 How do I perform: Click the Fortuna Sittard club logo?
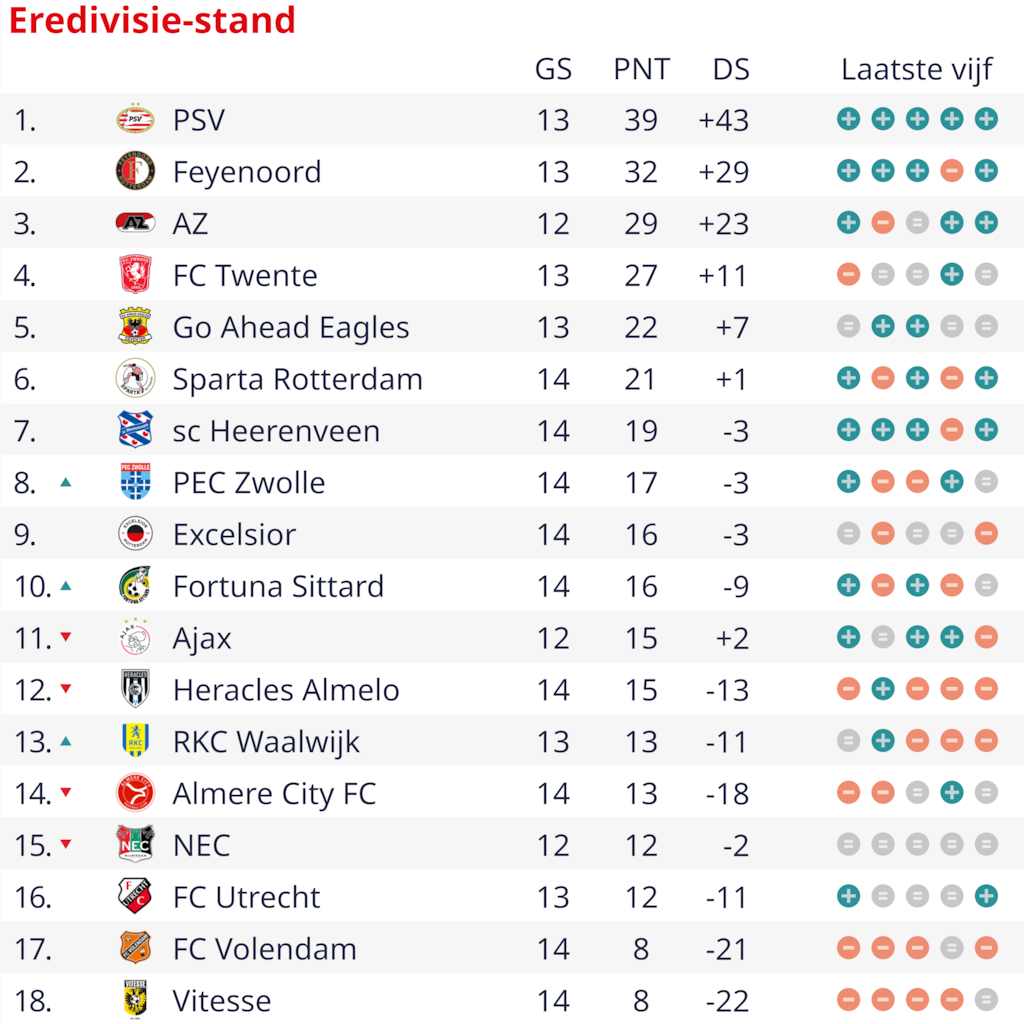pyautogui.click(x=135, y=586)
